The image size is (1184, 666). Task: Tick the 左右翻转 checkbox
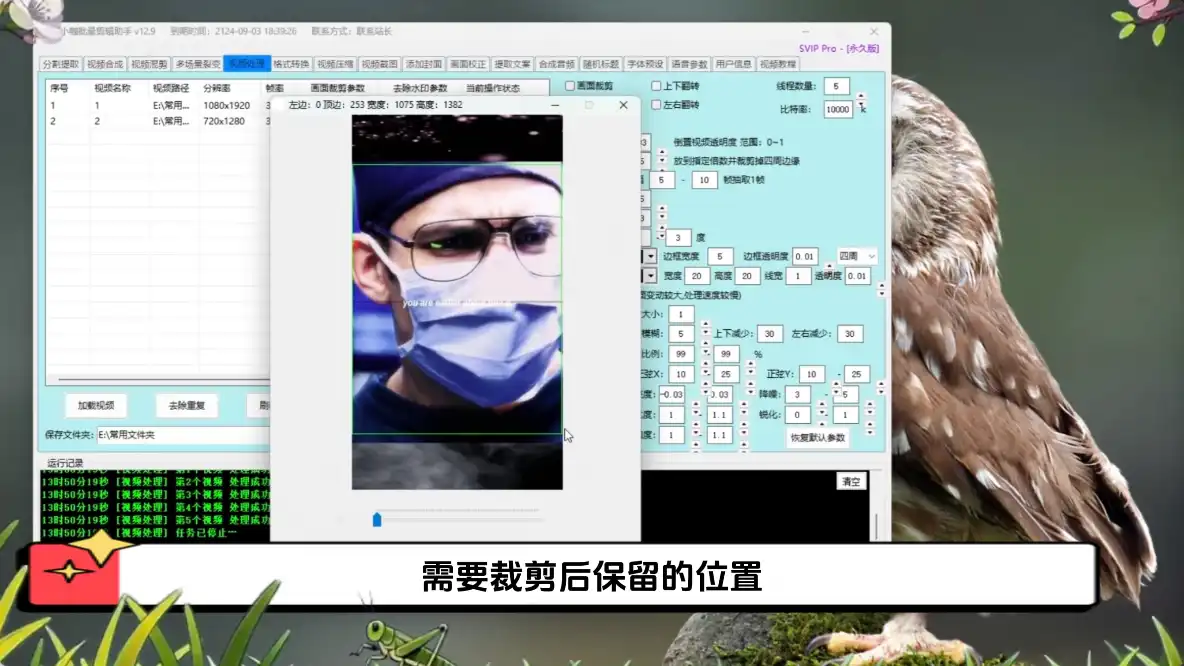[656, 105]
